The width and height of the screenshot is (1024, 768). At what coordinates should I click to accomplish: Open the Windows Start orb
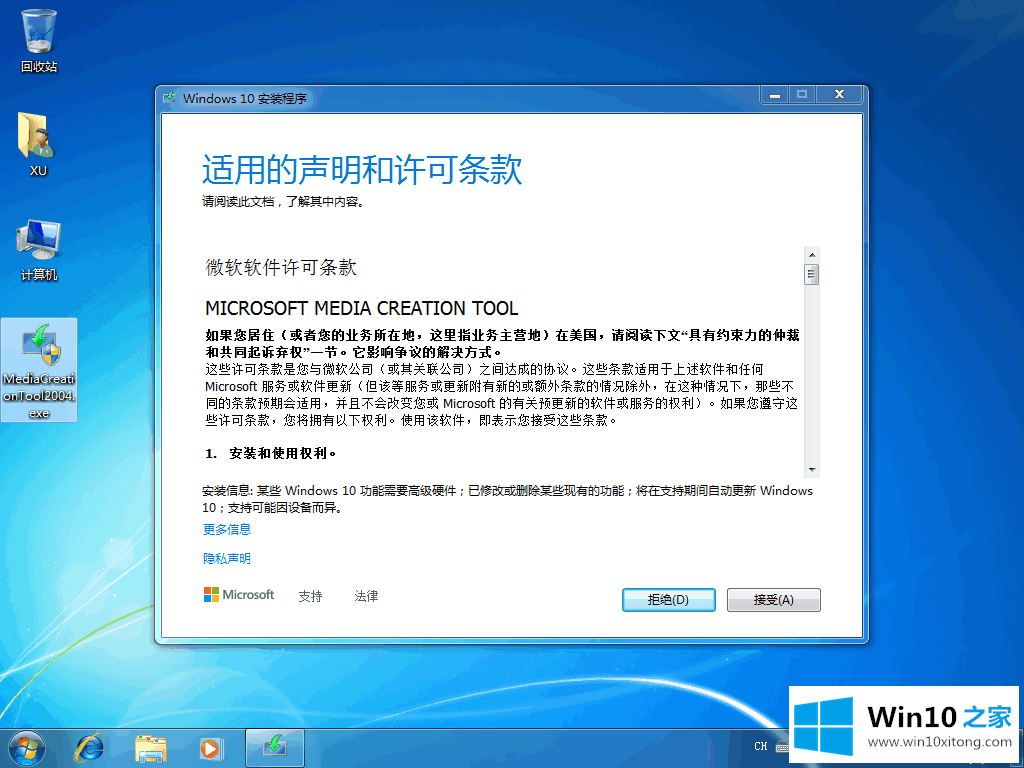(x=27, y=748)
